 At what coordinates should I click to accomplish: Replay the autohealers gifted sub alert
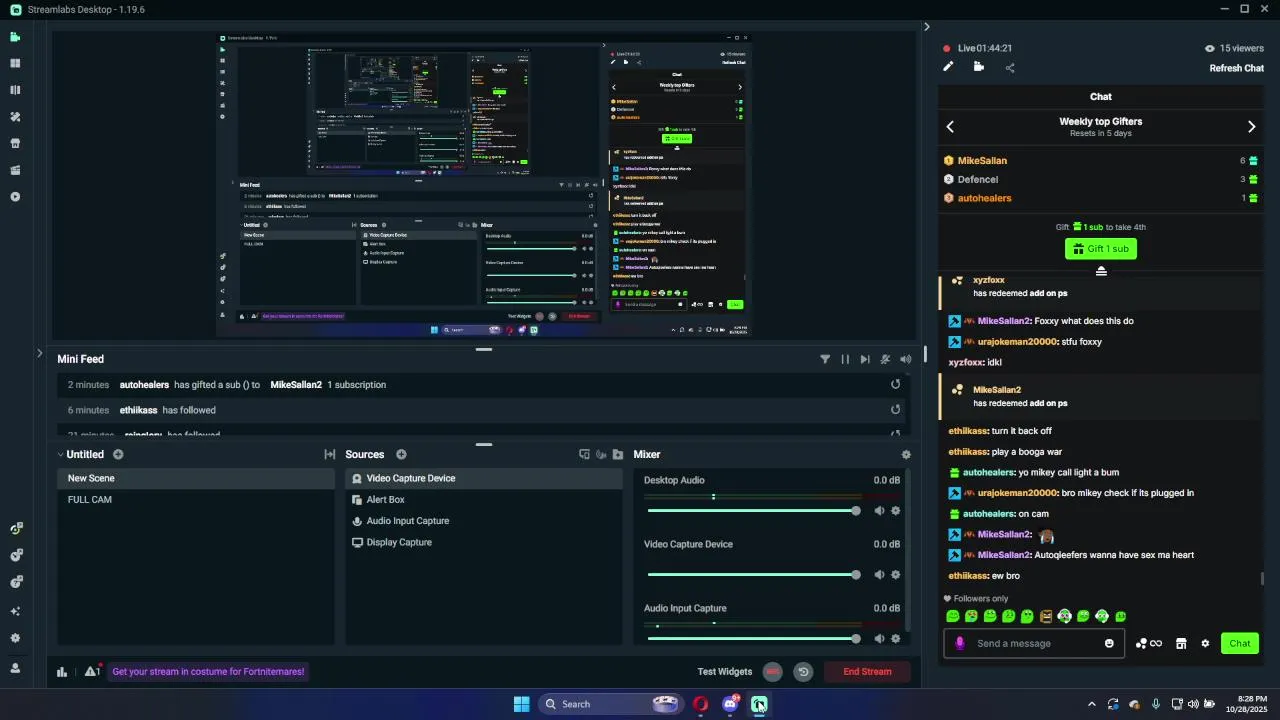[x=895, y=384]
